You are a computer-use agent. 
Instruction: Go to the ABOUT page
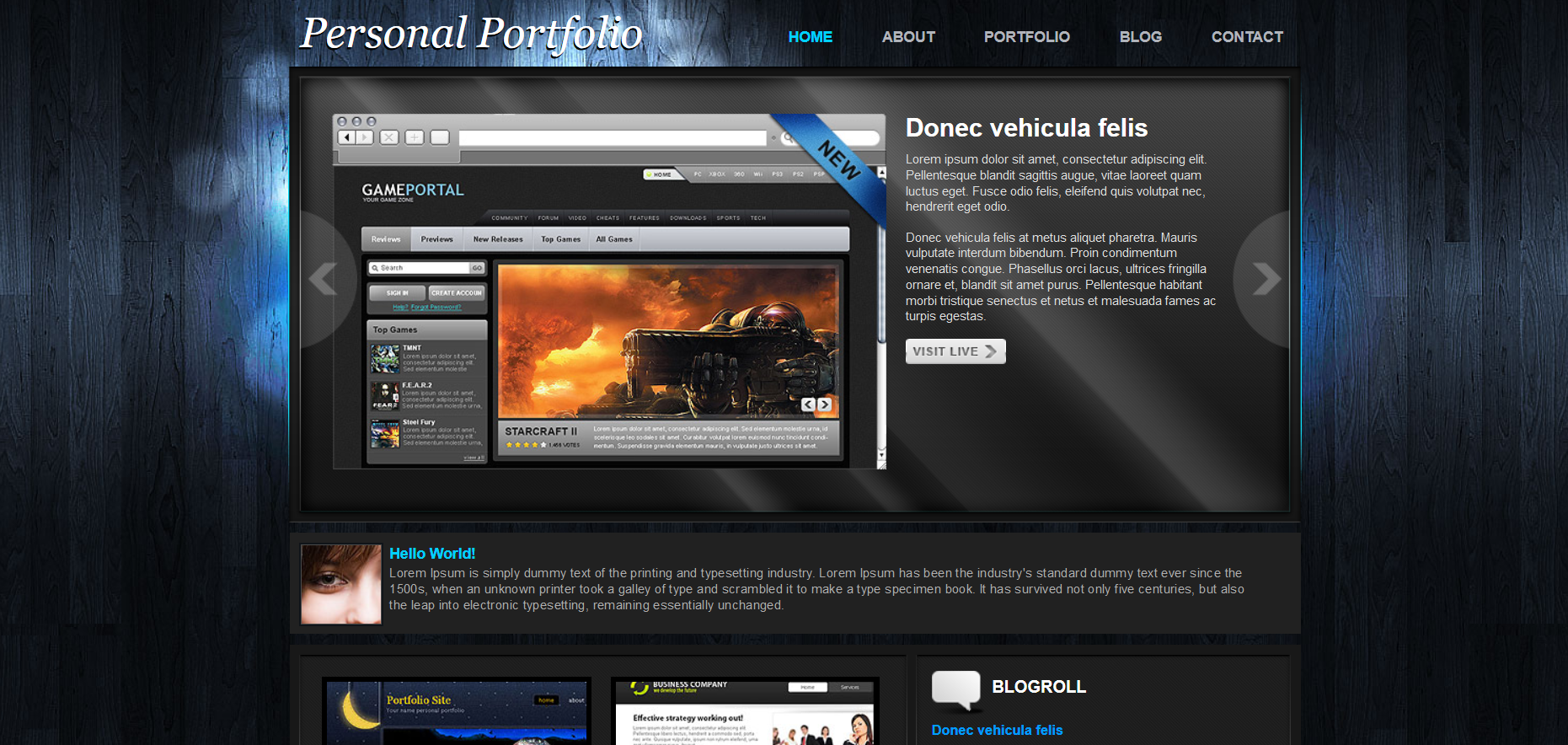(908, 37)
